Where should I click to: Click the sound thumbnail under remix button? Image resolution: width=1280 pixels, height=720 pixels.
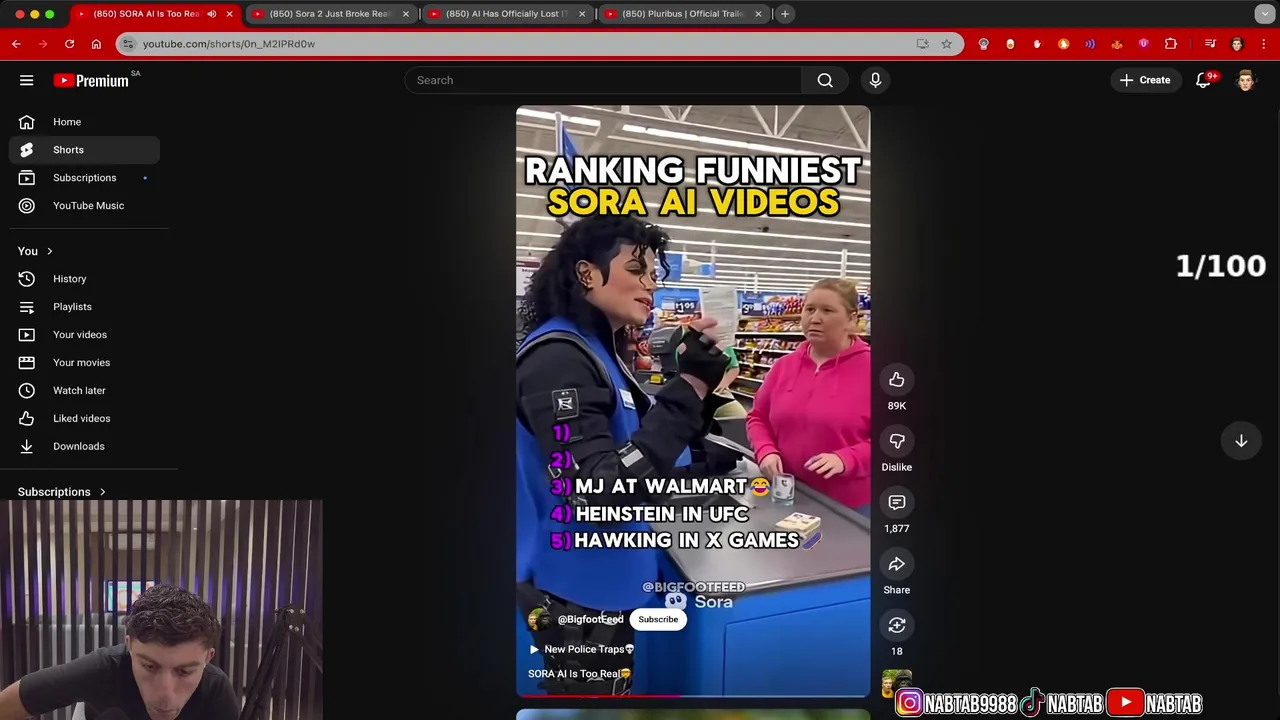point(897,684)
